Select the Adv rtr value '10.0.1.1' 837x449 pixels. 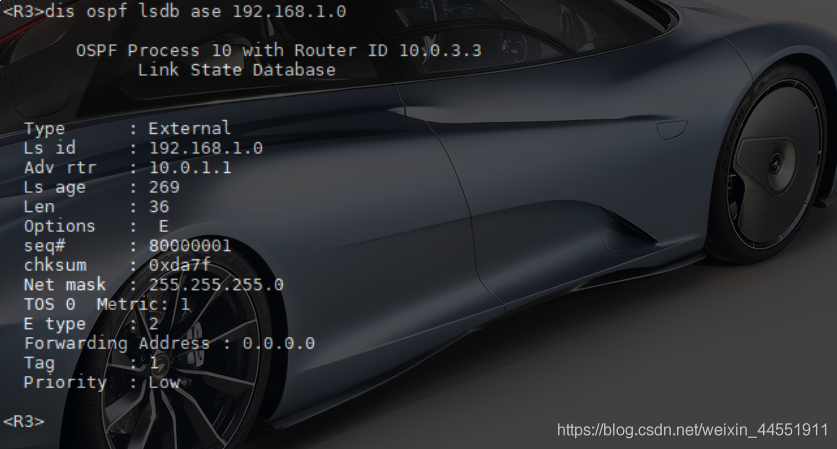tap(190, 168)
